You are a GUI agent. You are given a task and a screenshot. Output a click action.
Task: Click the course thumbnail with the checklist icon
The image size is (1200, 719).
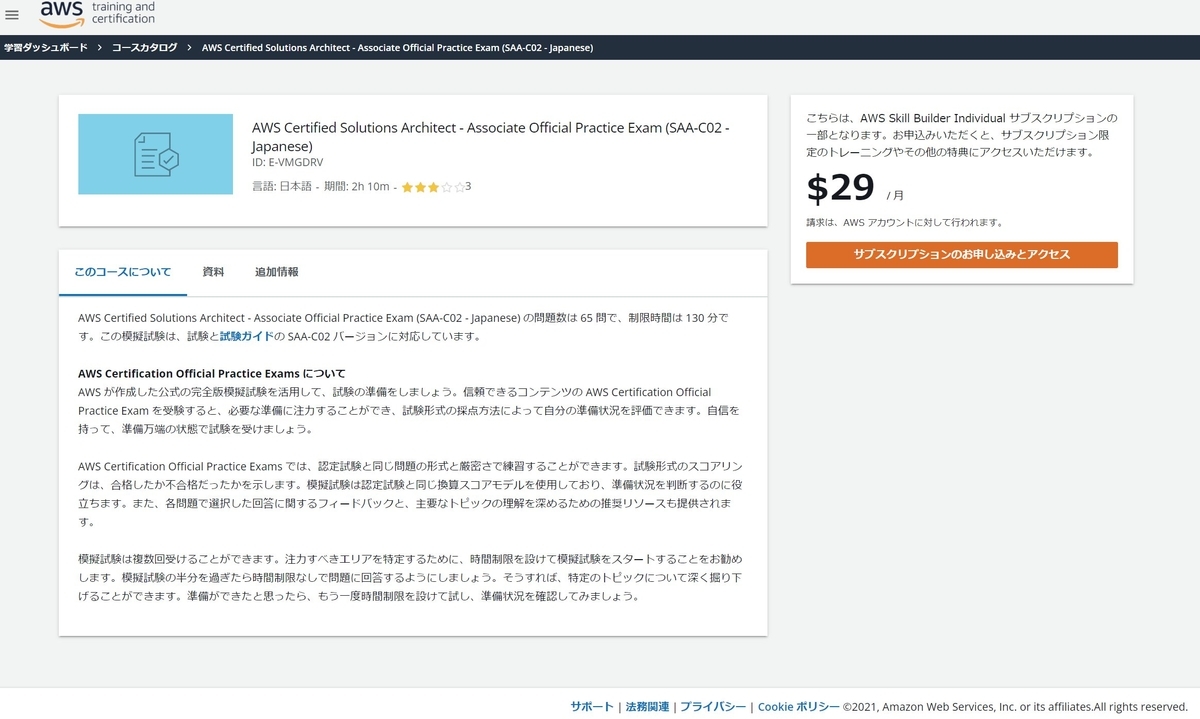point(155,154)
